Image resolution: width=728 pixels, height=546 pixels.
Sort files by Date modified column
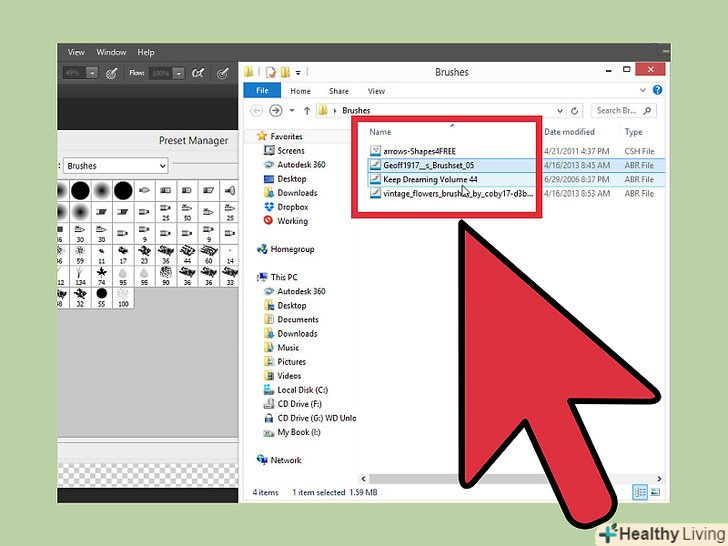tap(569, 132)
